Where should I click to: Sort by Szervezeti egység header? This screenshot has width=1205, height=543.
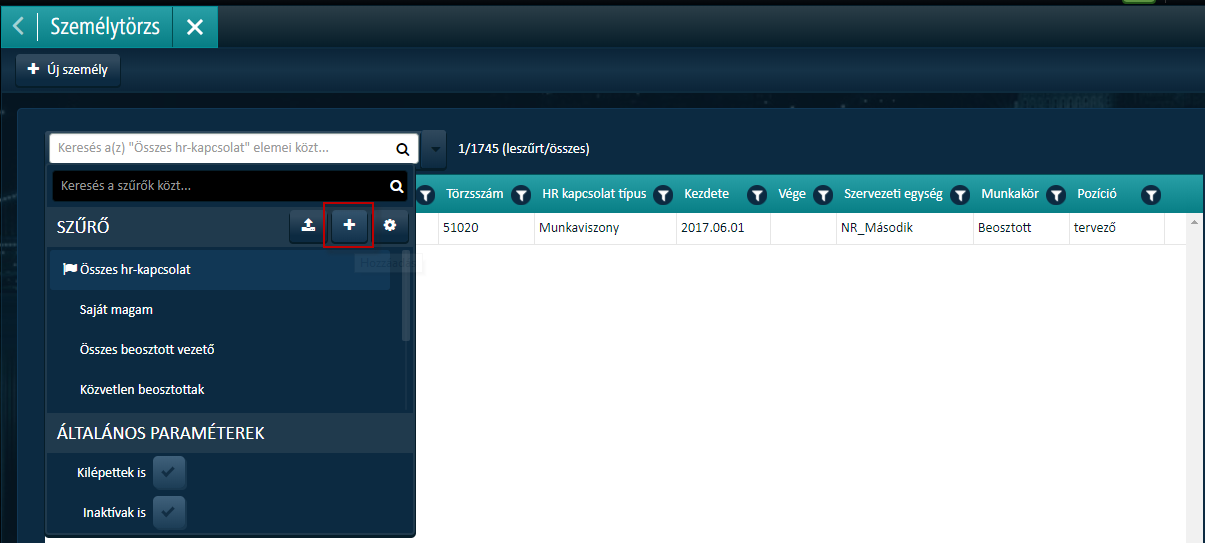892,194
